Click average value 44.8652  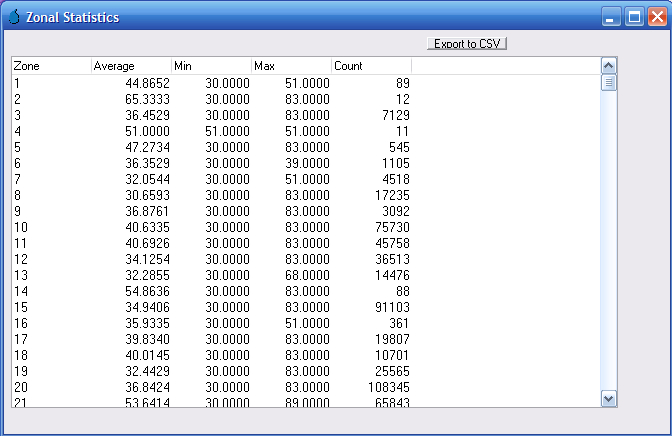click(x=147, y=83)
